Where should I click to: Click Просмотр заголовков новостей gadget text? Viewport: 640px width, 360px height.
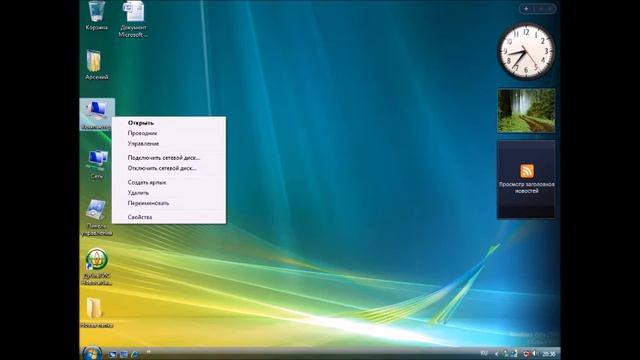point(527,187)
